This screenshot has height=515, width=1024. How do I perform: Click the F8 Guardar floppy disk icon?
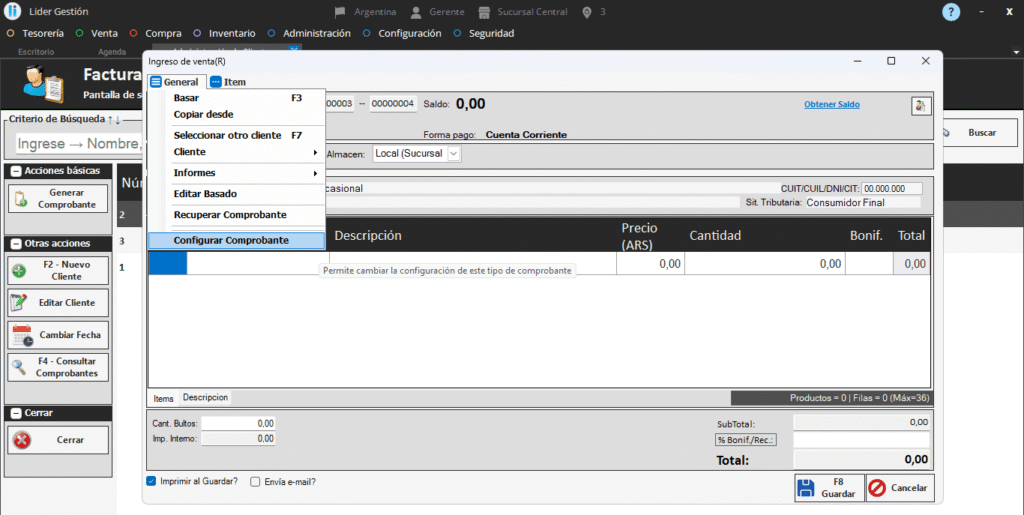pos(806,488)
